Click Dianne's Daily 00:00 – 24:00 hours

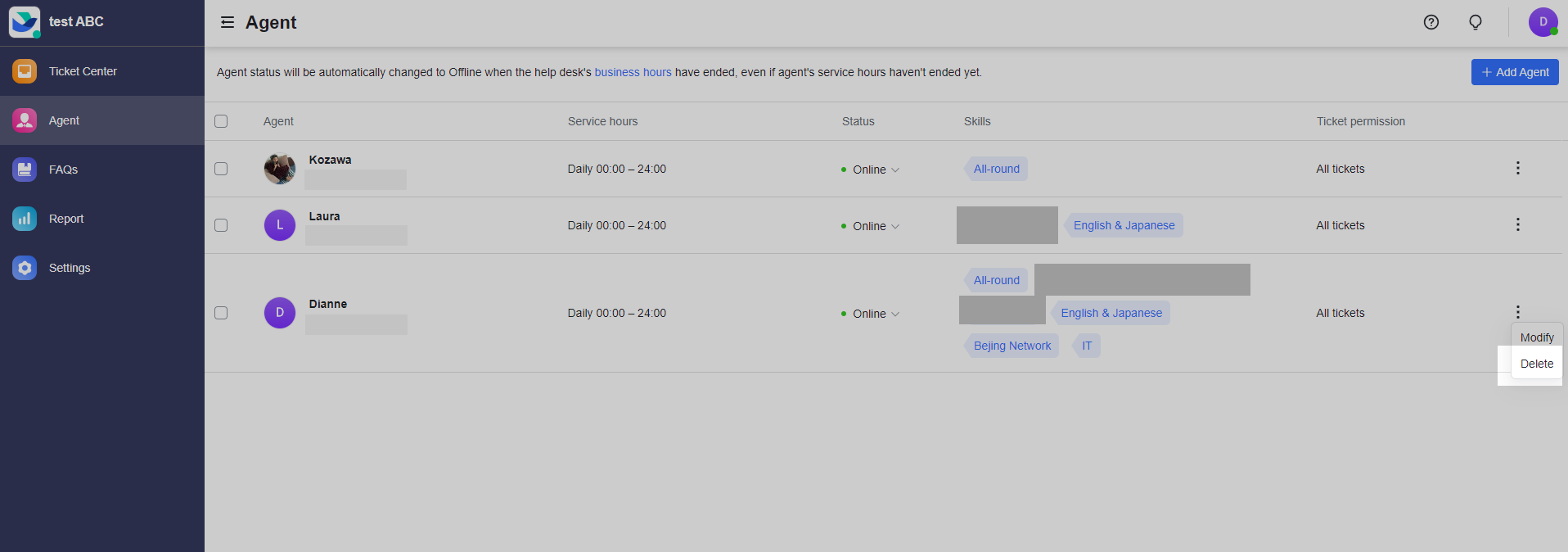pos(617,313)
